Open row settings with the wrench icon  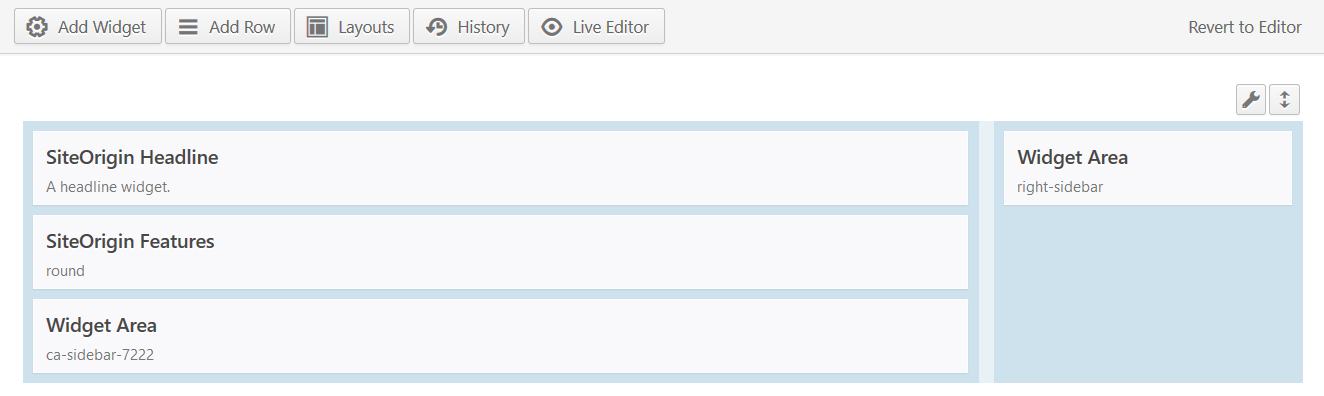coord(1251,100)
